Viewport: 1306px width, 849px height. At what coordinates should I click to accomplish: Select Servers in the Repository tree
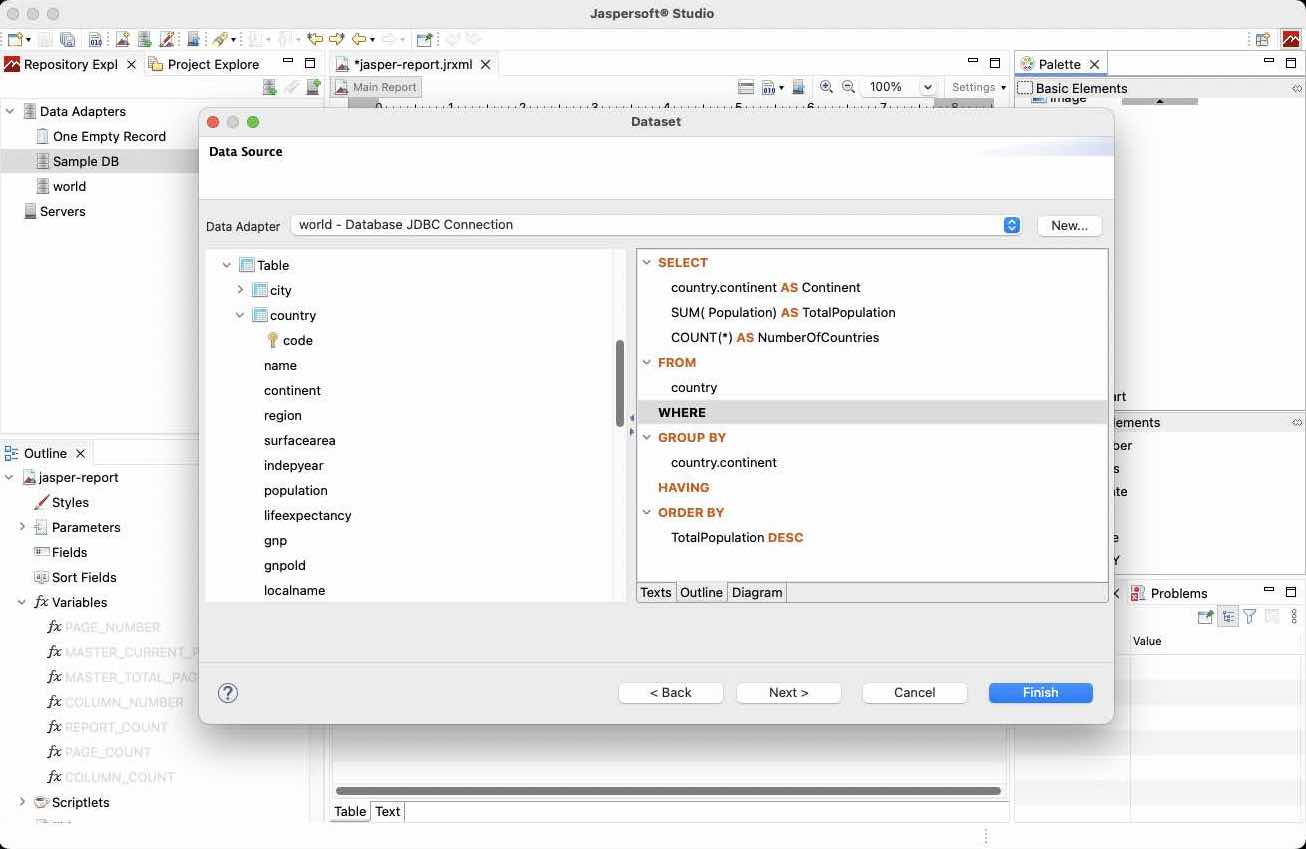click(x=62, y=211)
